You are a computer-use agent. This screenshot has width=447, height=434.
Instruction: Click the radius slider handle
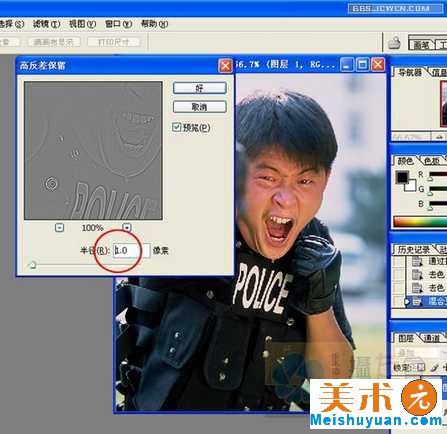[32, 265]
